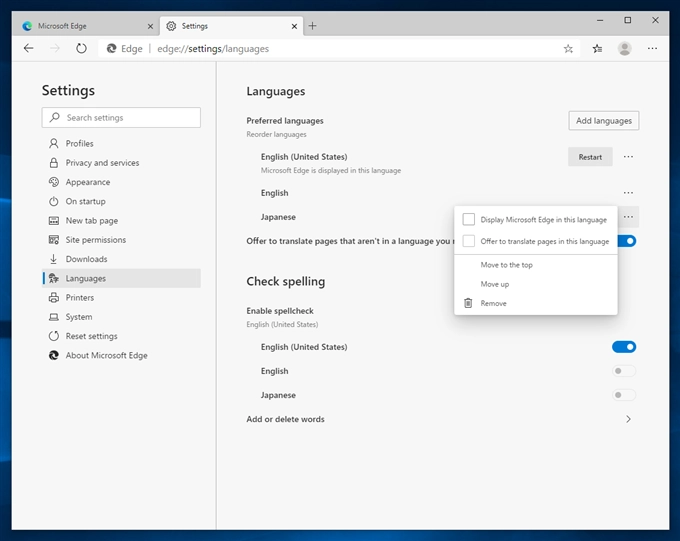The image size is (680, 541).
Task: Close the Microsoft Edge tab
Action: [150, 26]
